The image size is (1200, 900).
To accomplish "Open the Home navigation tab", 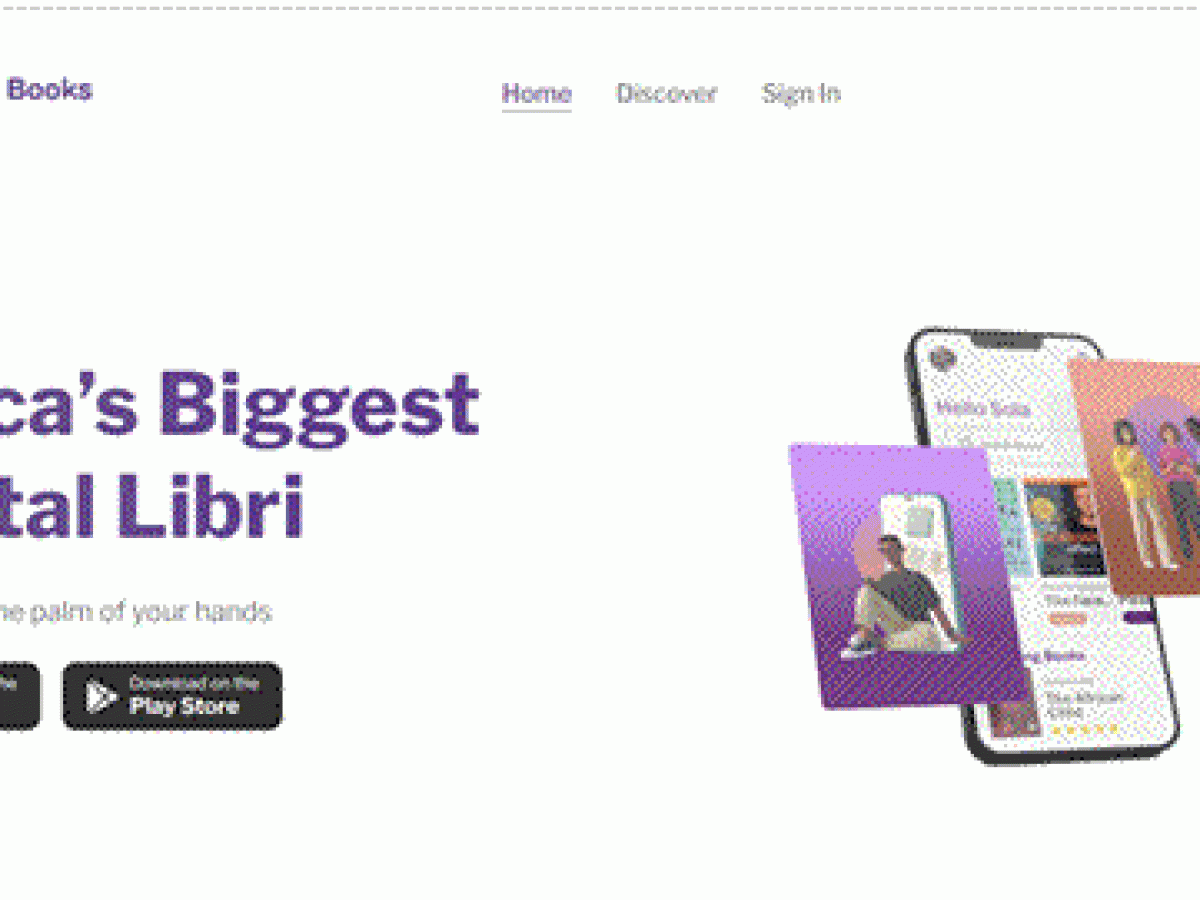I will (x=537, y=94).
